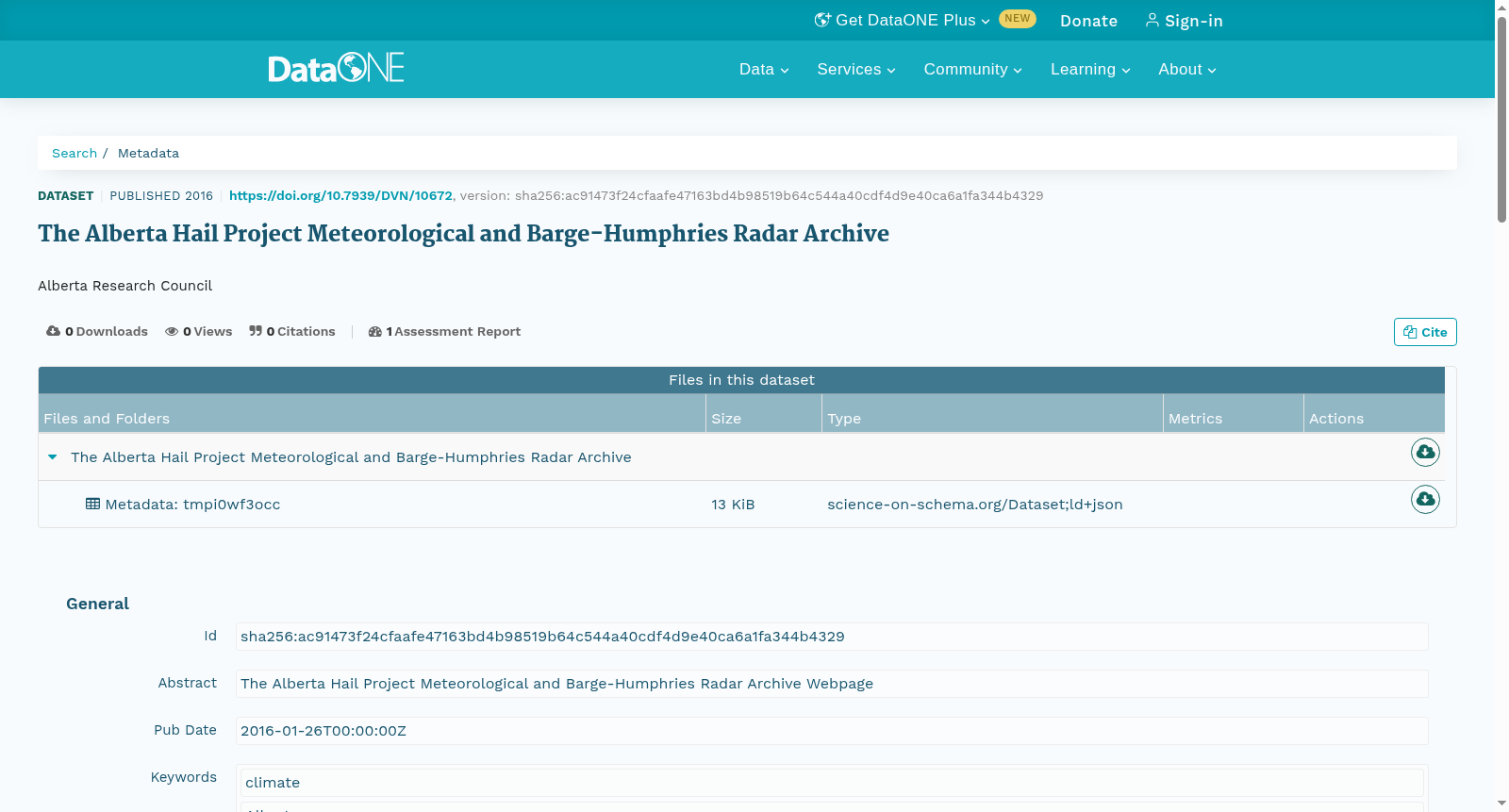This screenshot has width=1509, height=812.
Task: Open the Learning menu
Action: (1090, 69)
